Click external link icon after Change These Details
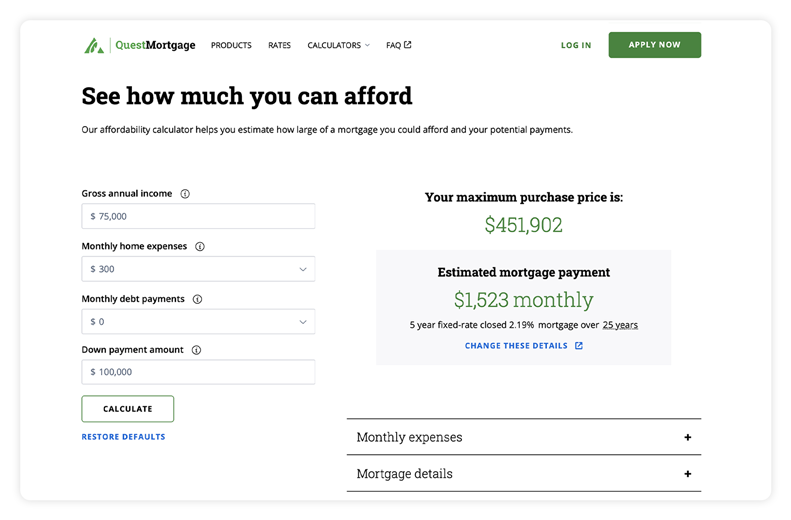Image resolution: width=791 pixels, height=520 pixels. pyautogui.click(x=579, y=345)
